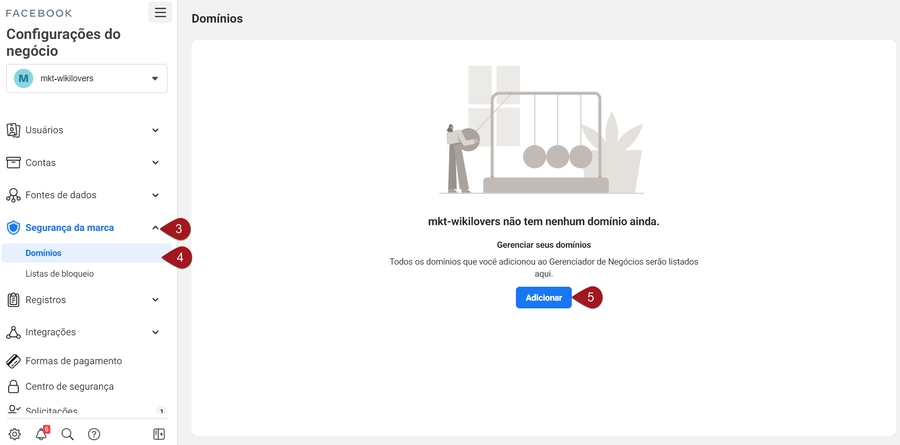This screenshot has height=445, width=900.
Task: Toggle the sidebar panel collapse icon
Action: pyautogui.click(x=158, y=434)
